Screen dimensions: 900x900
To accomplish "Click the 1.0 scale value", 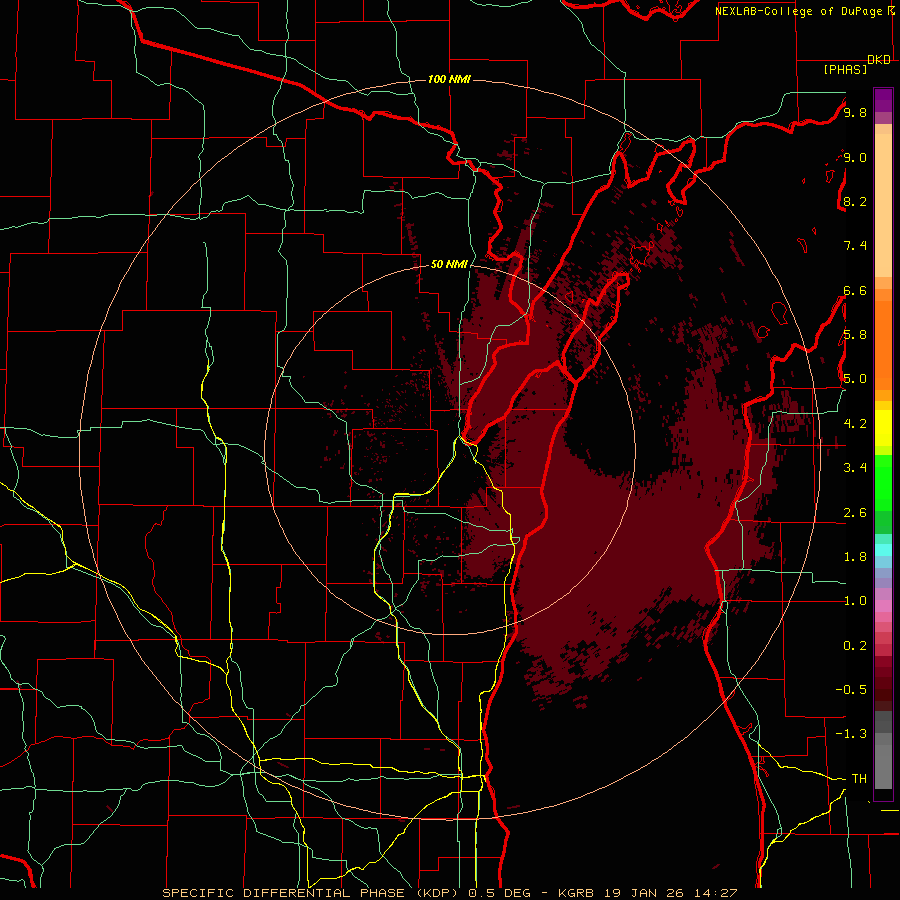I will pyautogui.click(x=855, y=601).
